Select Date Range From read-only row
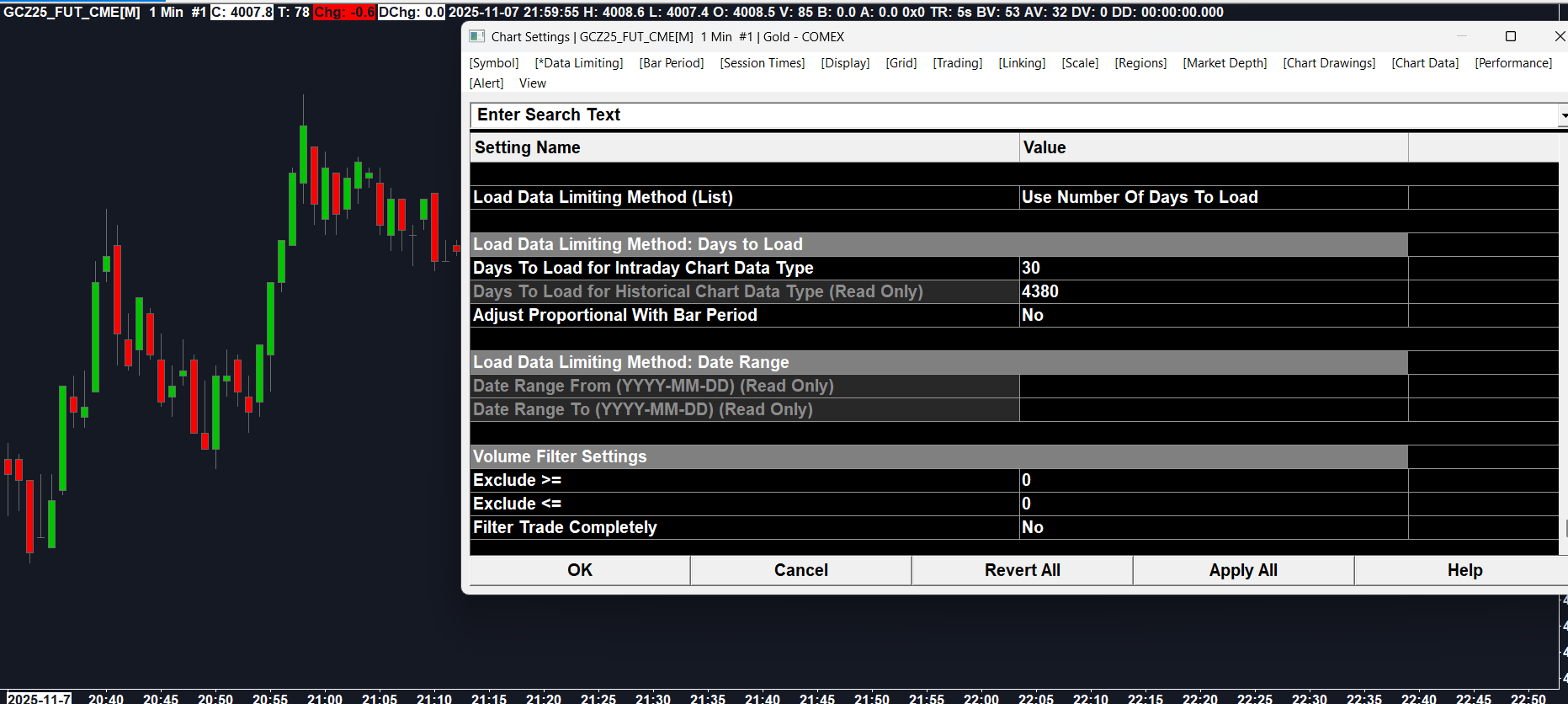This screenshot has width=1568, height=704. click(744, 386)
